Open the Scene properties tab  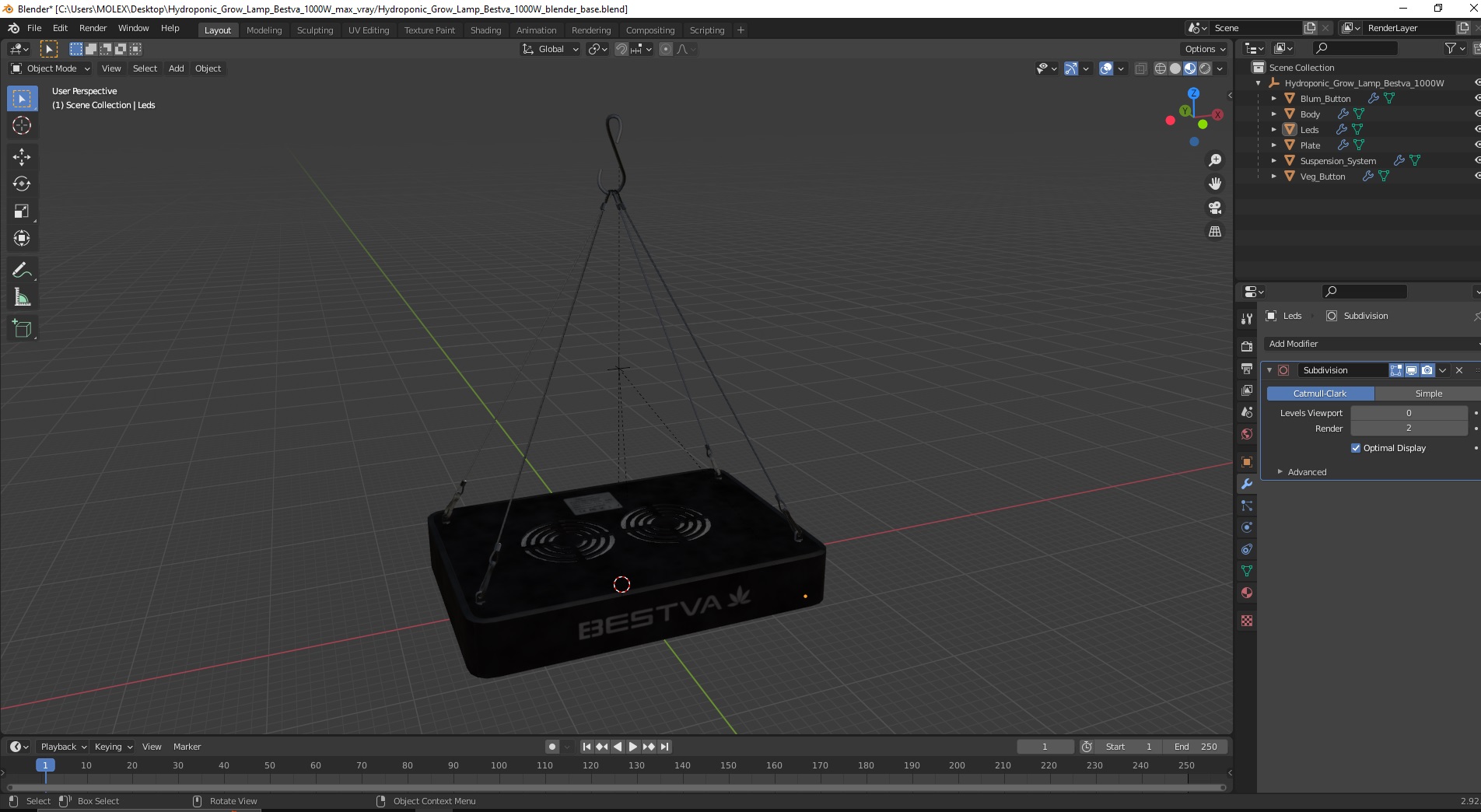coord(1247,411)
